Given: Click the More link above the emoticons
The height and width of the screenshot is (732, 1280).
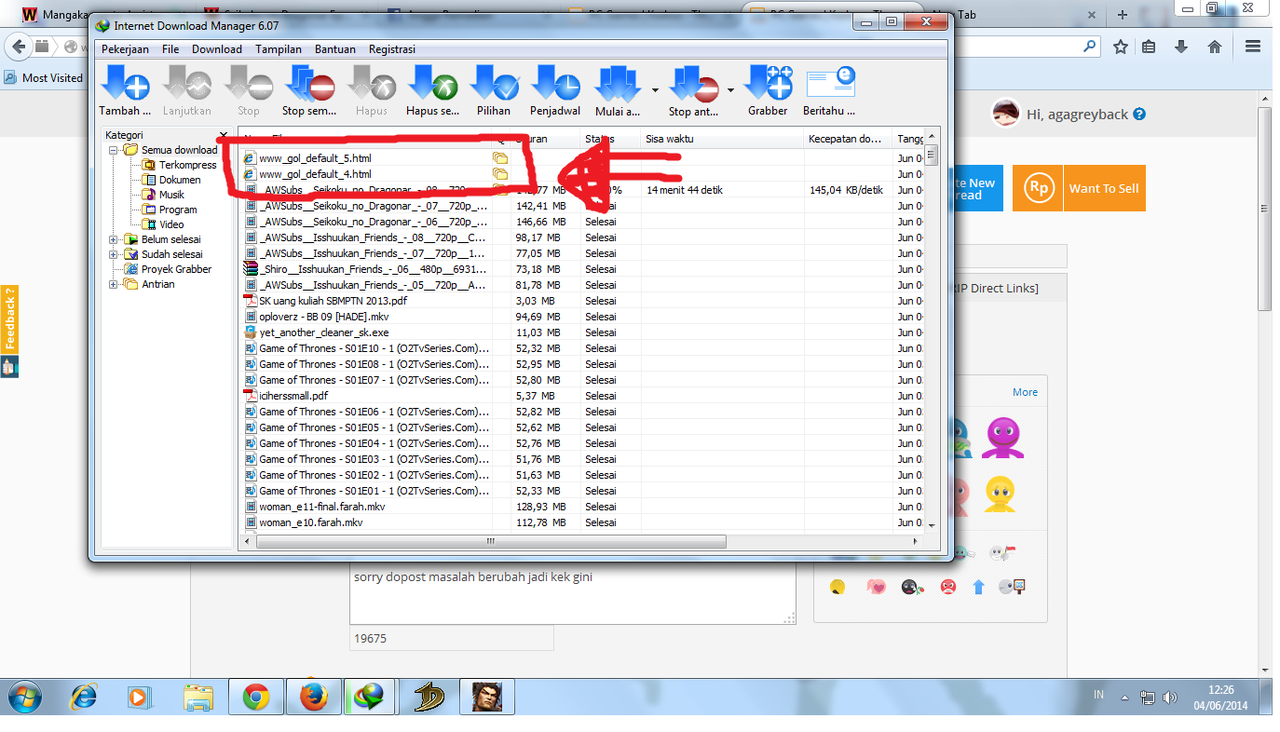Looking at the screenshot, I should pos(1025,392).
